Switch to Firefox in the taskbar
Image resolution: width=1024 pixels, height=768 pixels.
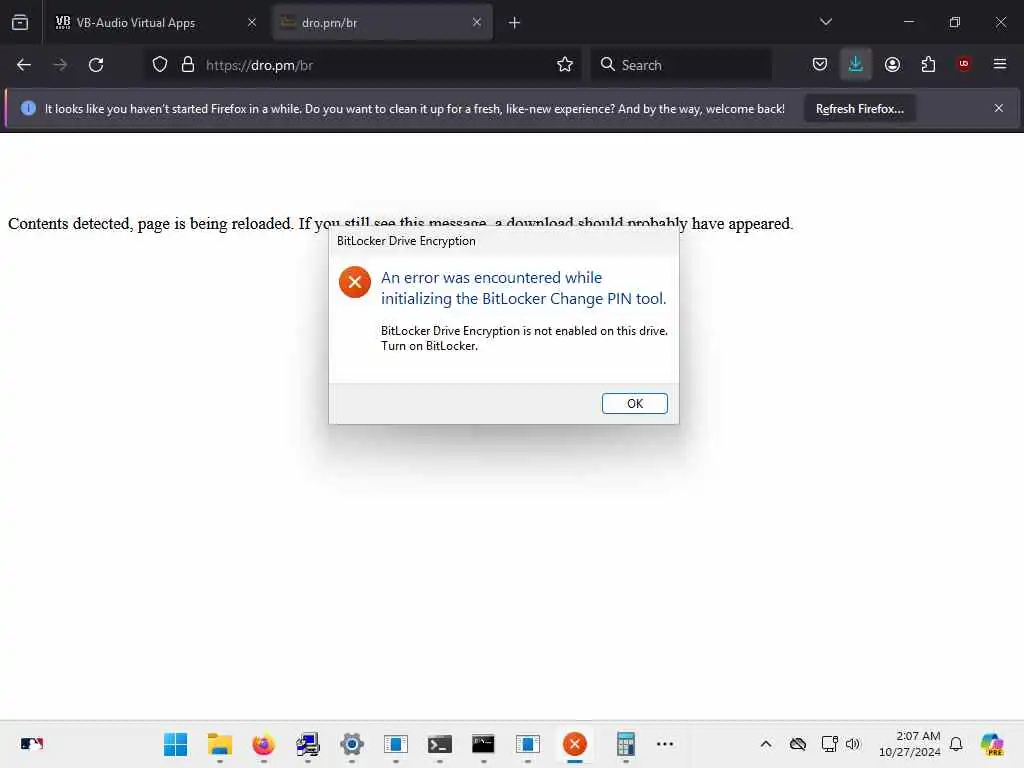(264, 744)
